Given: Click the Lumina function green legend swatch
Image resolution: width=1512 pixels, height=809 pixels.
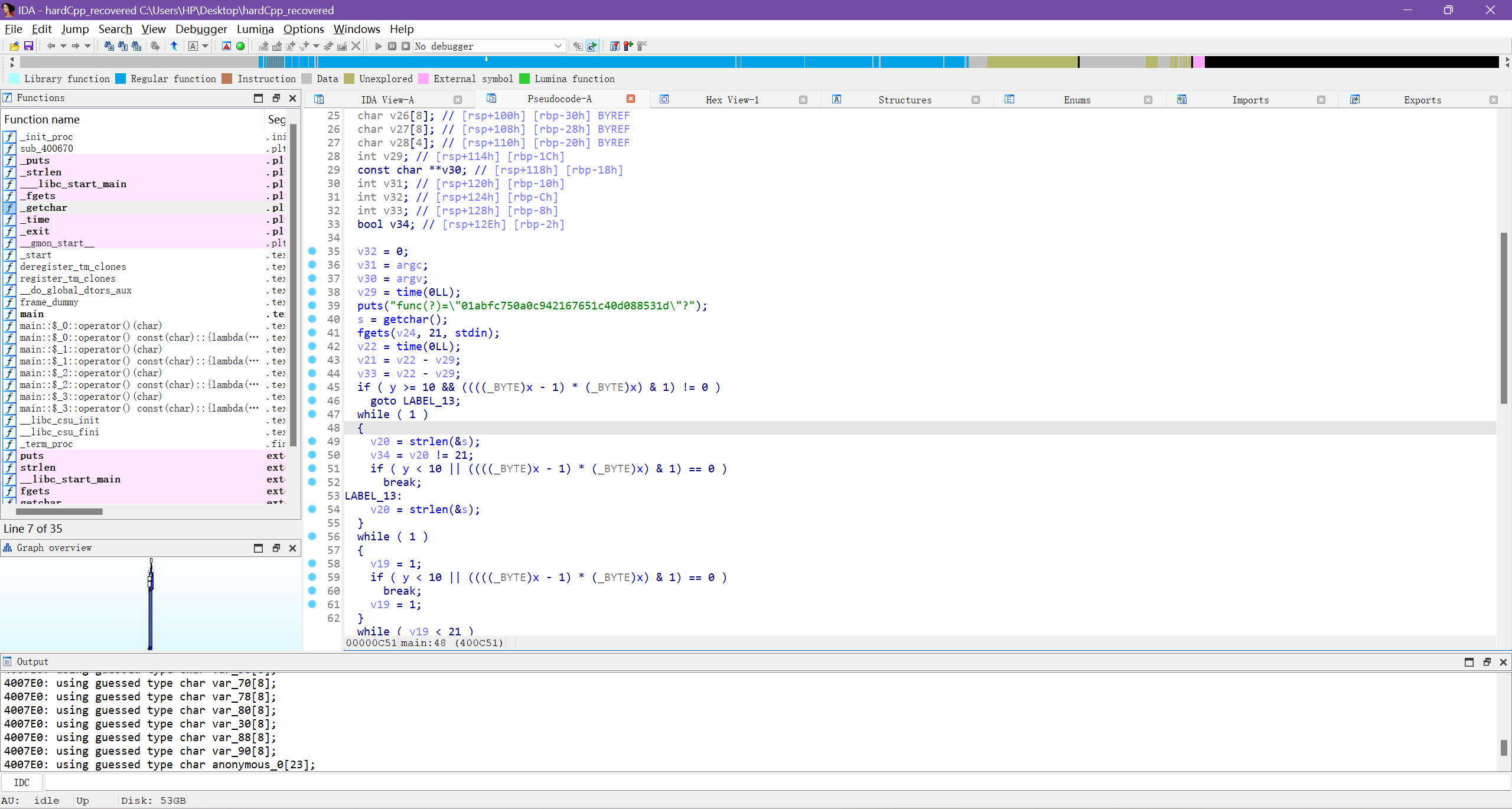Looking at the screenshot, I should tap(524, 79).
